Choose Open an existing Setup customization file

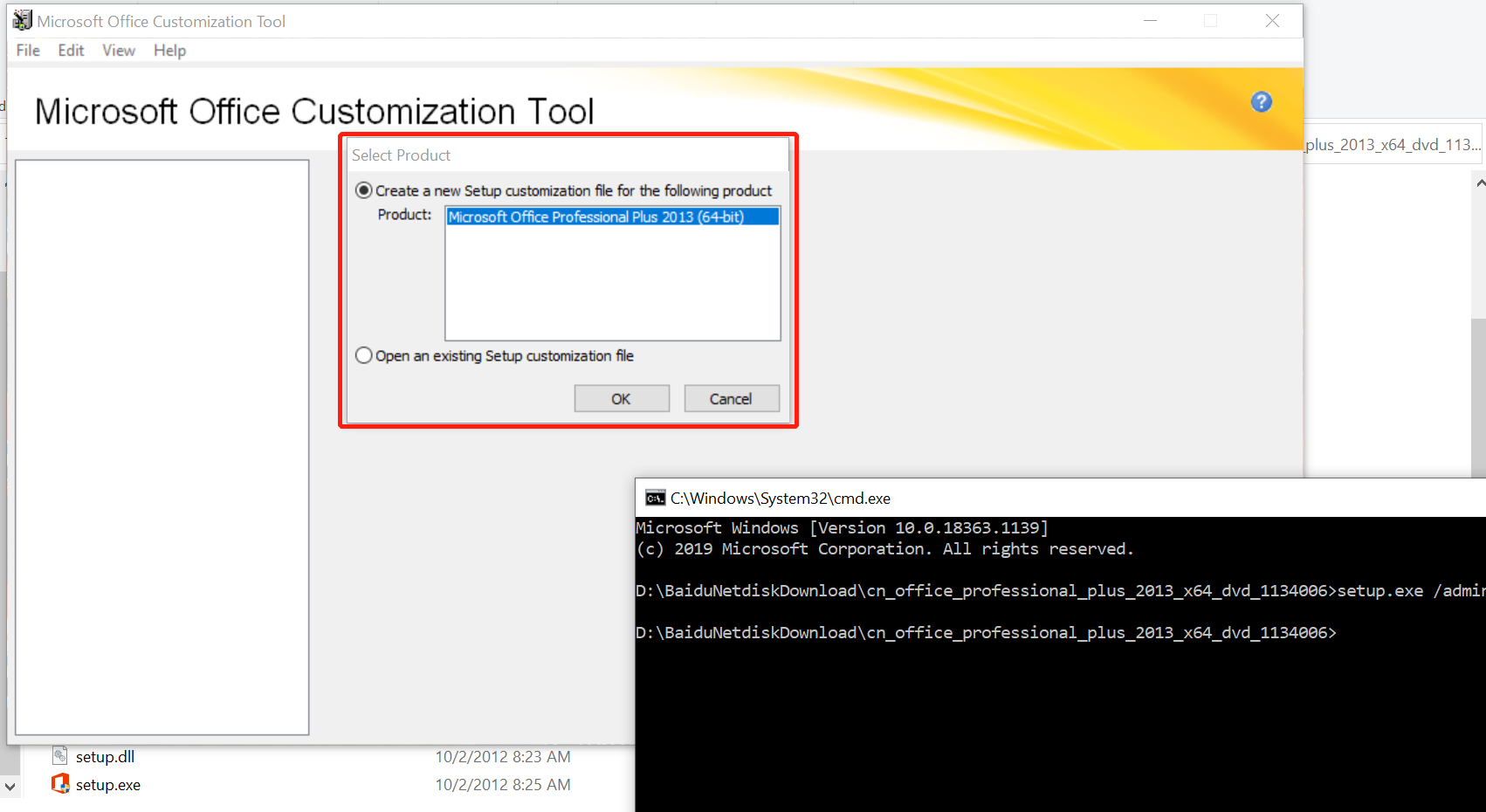pos(364,355)
